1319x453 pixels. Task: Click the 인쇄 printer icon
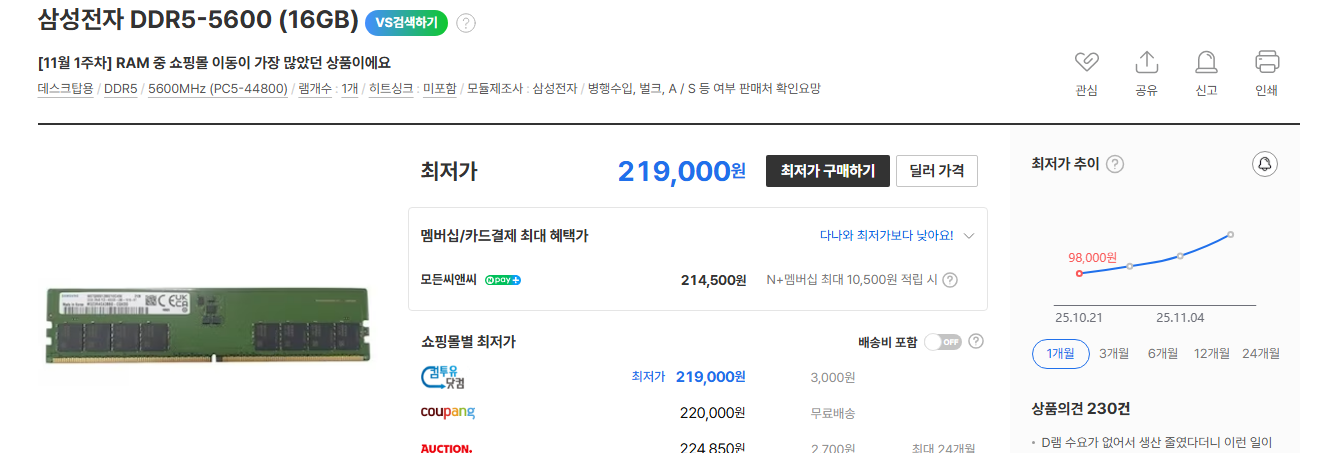click(x=1267, y=62)
